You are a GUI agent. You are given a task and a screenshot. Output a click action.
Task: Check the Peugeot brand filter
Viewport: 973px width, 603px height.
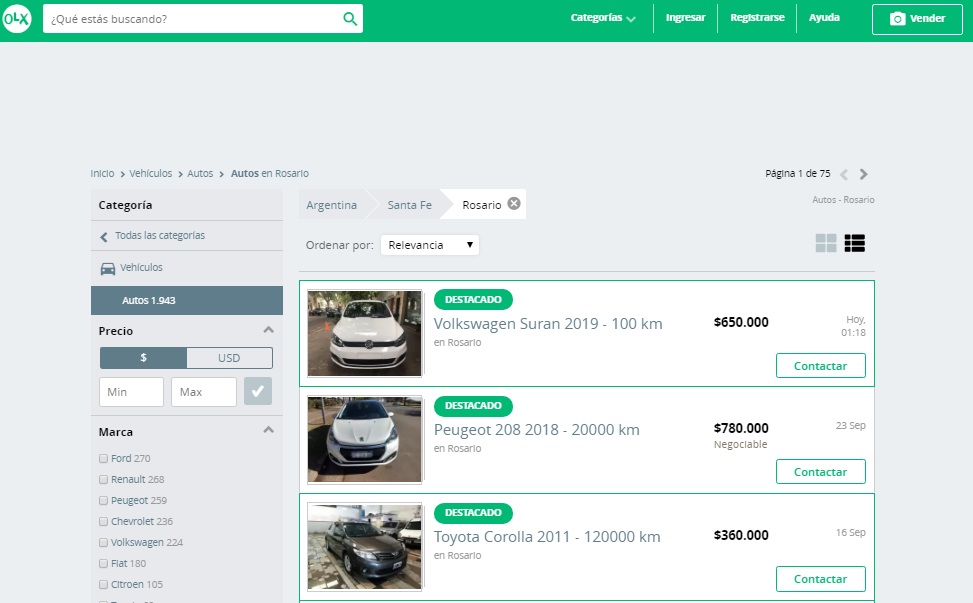point(104,501)
